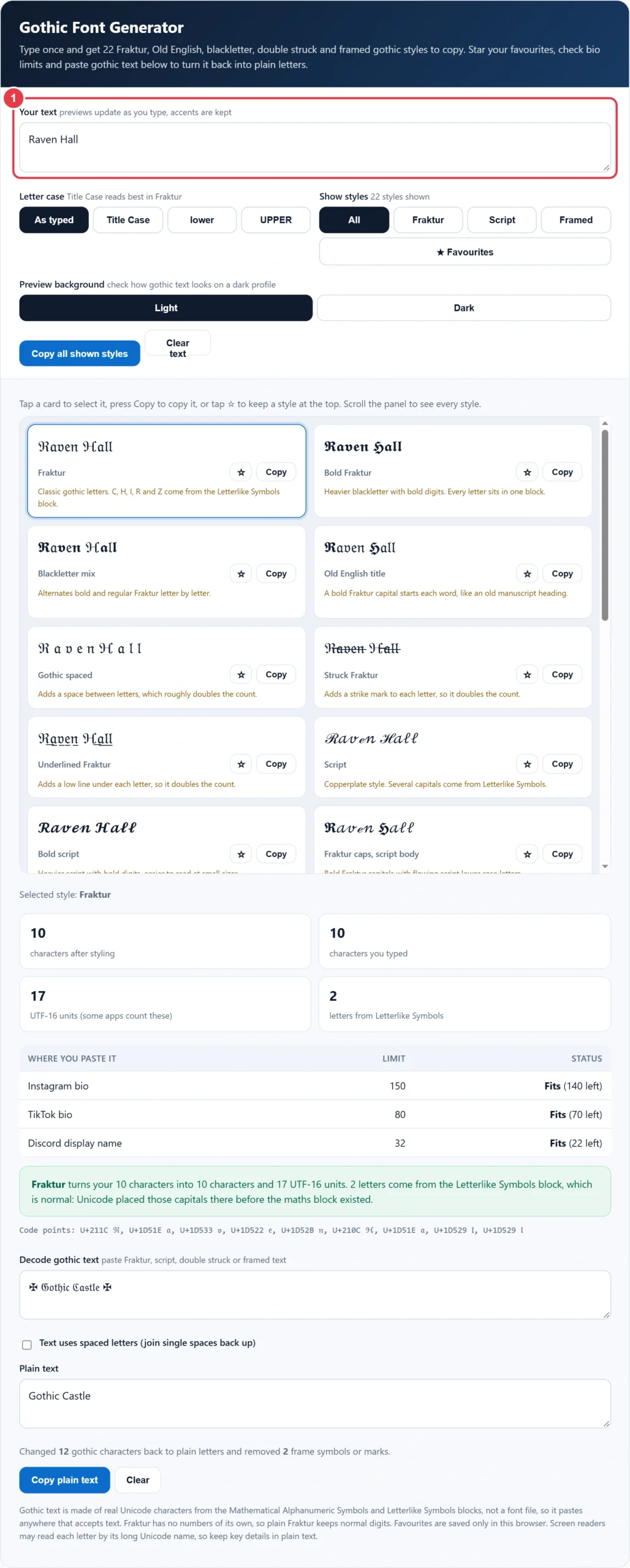This screenshot has width=630, height=1568.
Task: Favourite the Script style card
Action: click(527, 764)
